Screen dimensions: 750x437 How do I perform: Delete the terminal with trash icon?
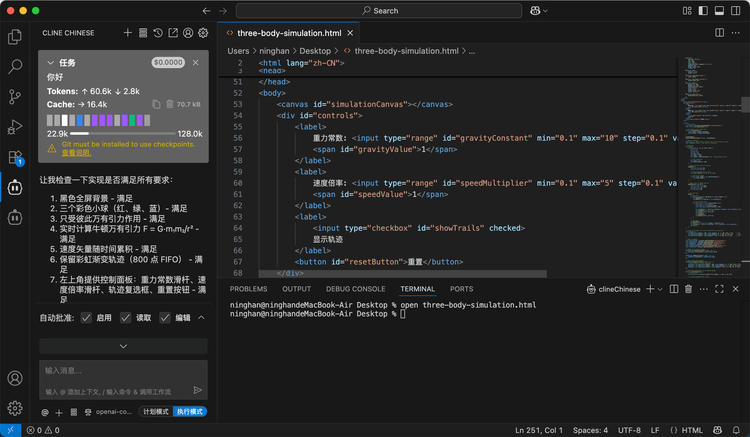(688, 289)
